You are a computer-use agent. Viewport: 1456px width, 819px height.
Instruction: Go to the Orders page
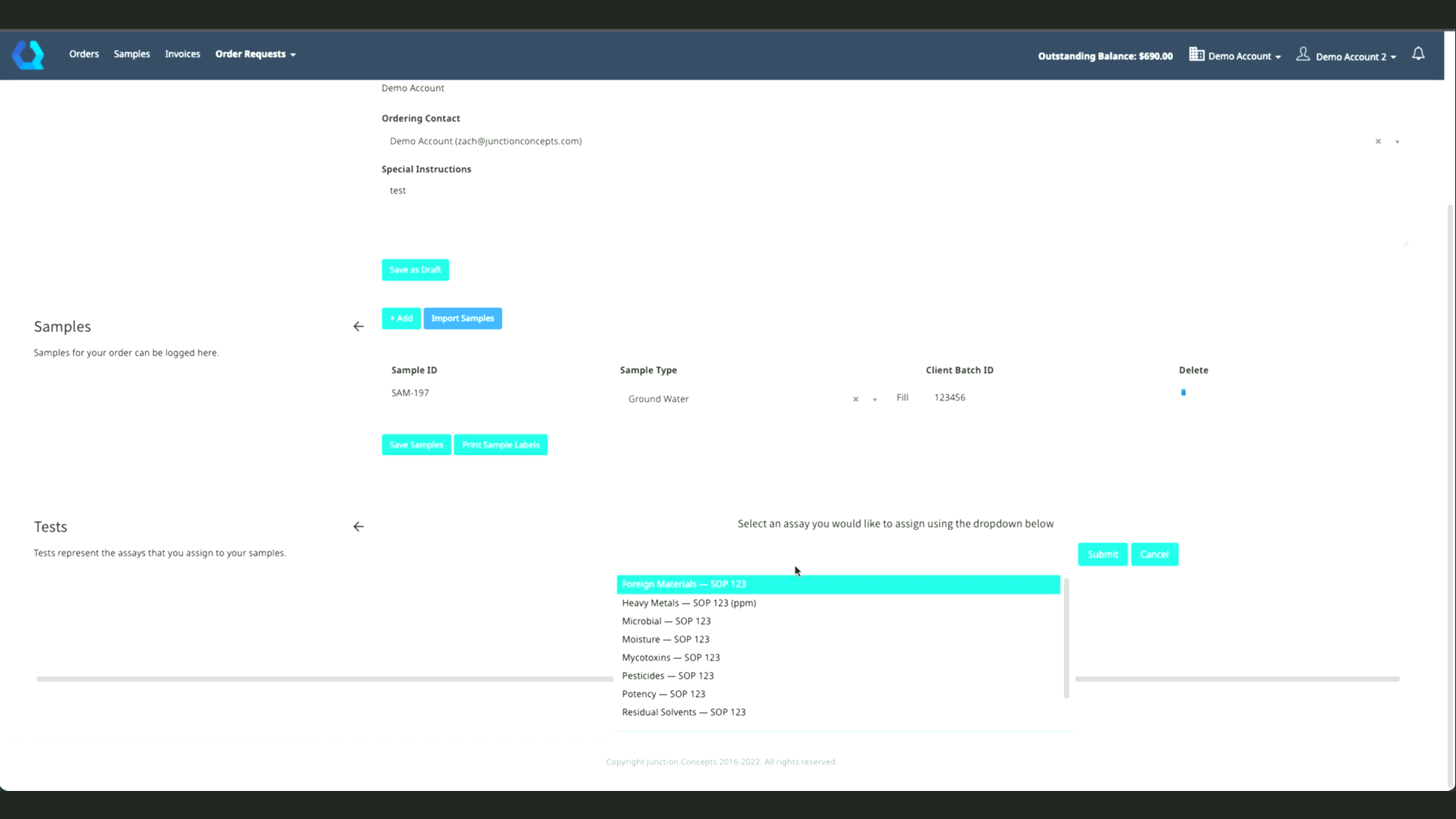click(83, 55)
